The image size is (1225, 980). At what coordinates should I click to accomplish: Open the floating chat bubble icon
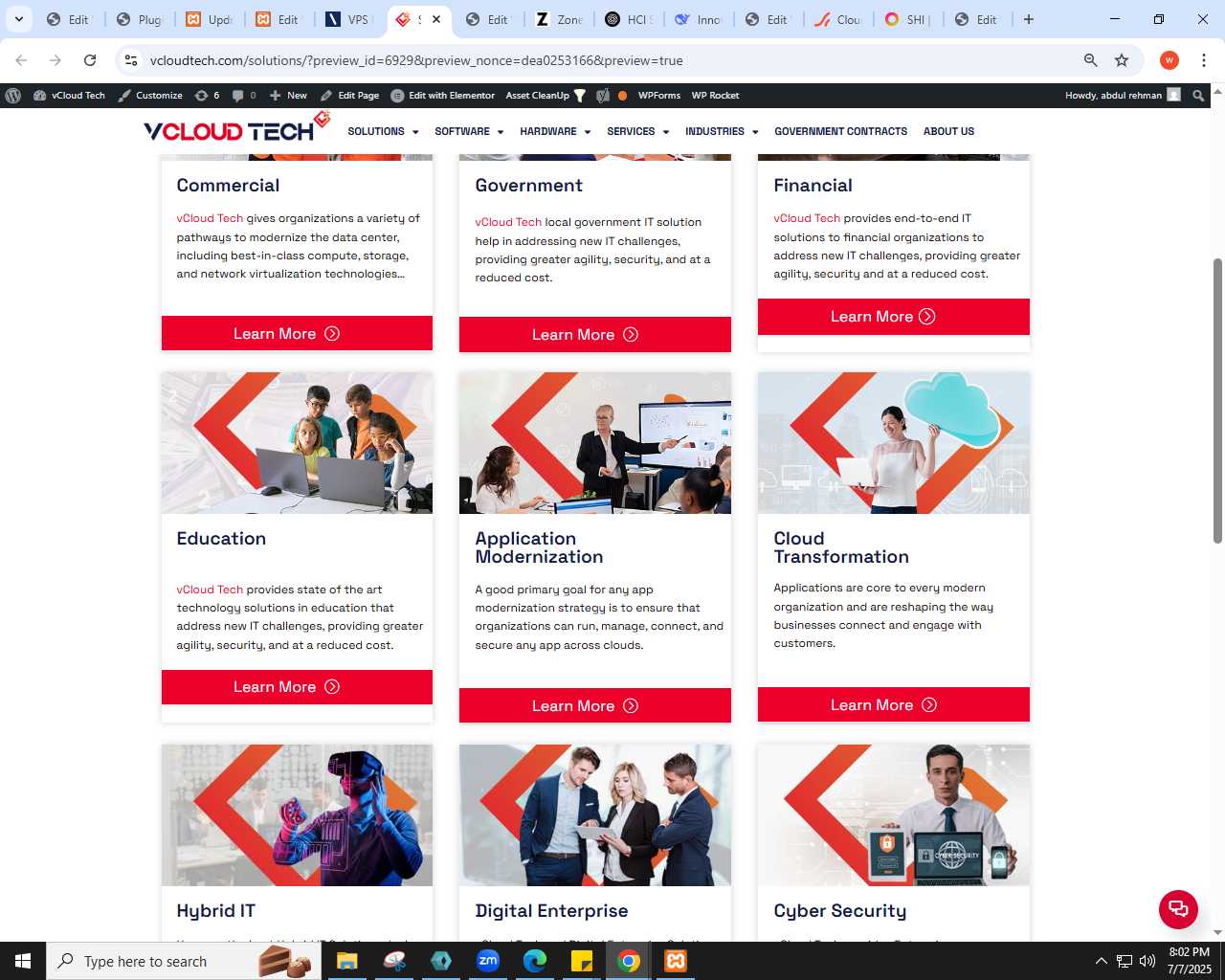click(x=1178, y=909)
